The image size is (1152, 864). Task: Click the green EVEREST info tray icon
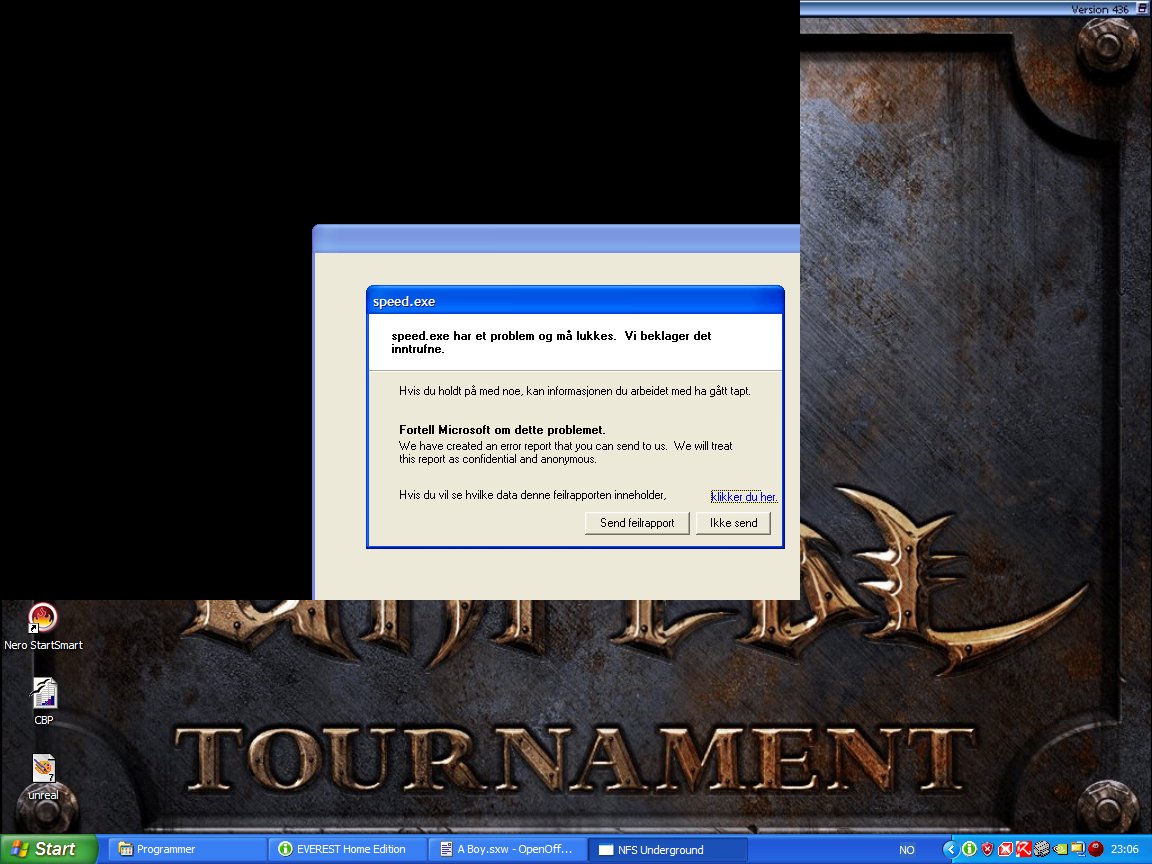(x=970, y=849)
